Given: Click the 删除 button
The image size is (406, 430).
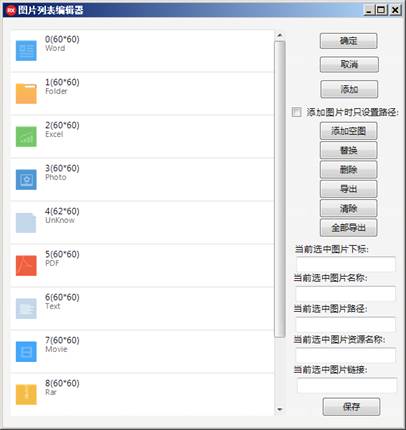Looking at the screenshot, I should [349, 170].
